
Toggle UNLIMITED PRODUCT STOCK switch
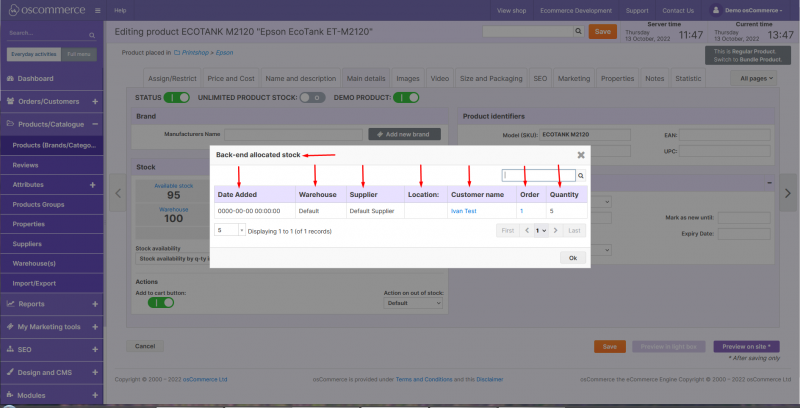313,97
